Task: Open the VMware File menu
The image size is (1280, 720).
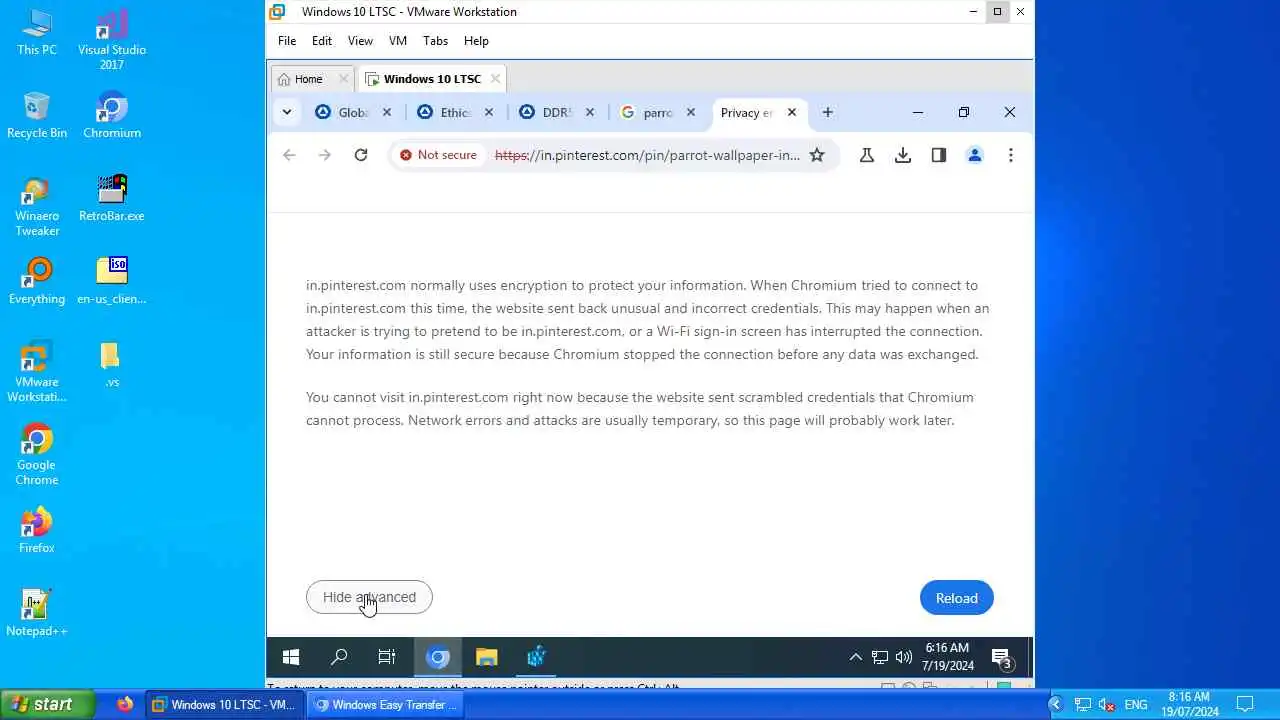Action: click(x=287, y=41)
